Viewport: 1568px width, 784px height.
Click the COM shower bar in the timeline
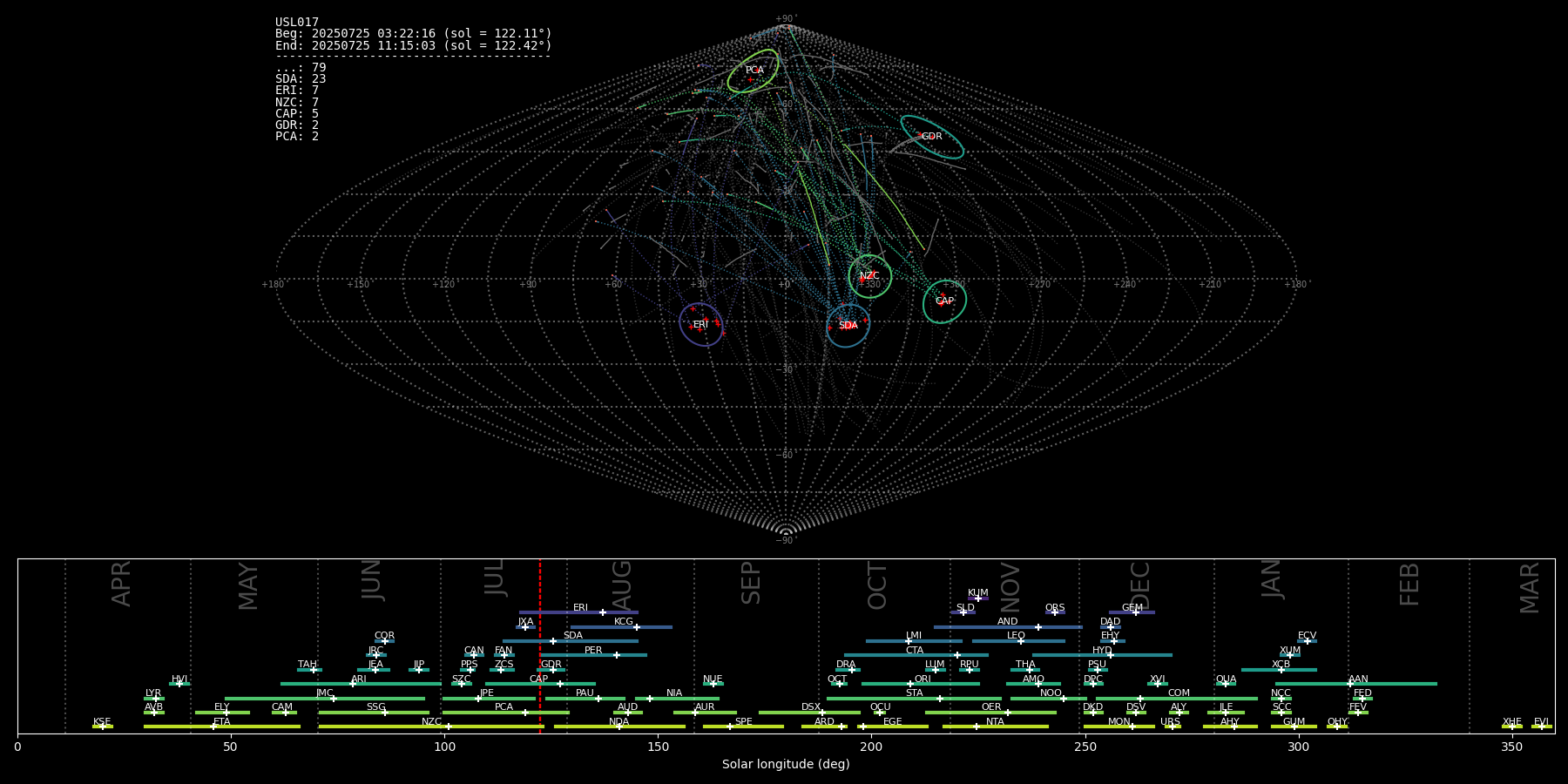point(1177,699)
